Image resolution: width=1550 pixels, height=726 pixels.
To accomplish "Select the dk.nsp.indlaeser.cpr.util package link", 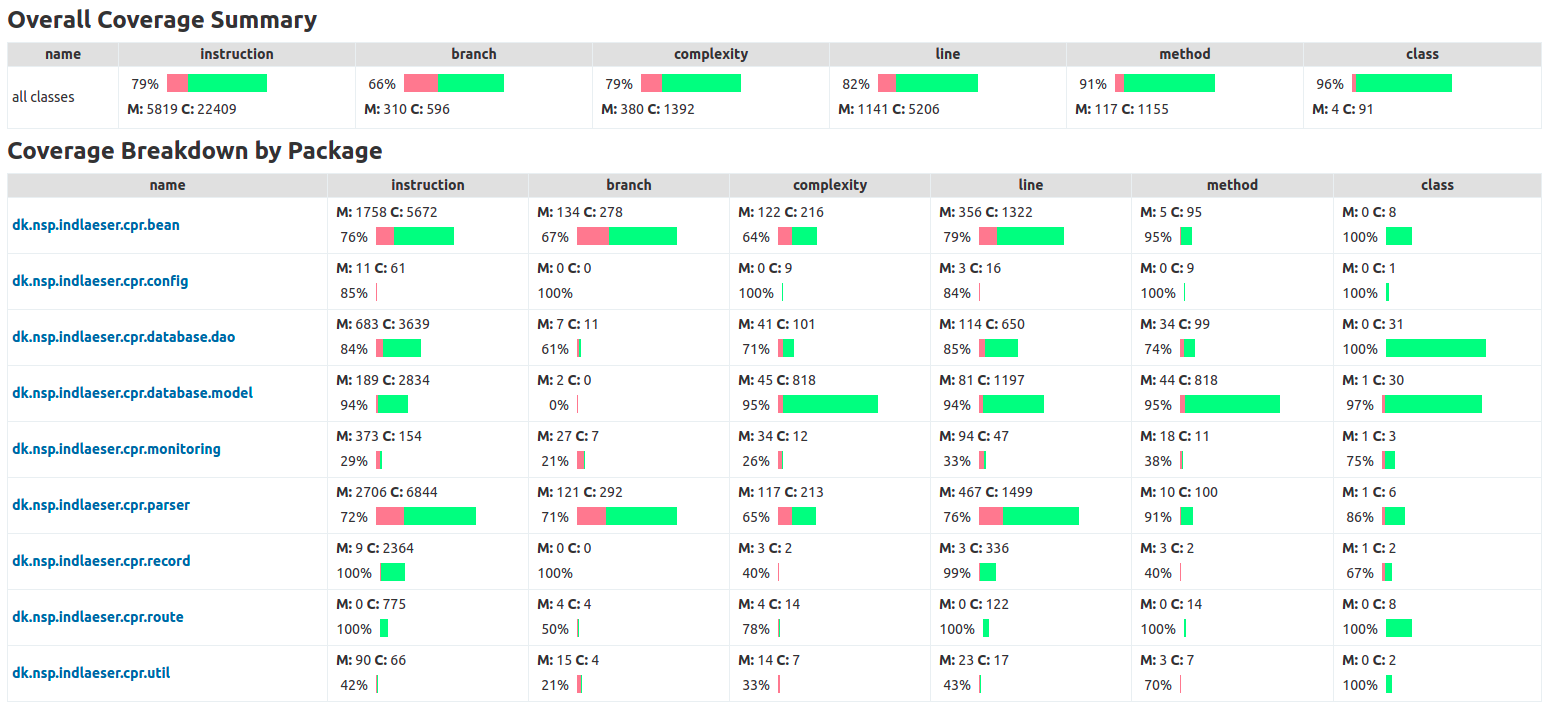I will (x=91, y=673).
